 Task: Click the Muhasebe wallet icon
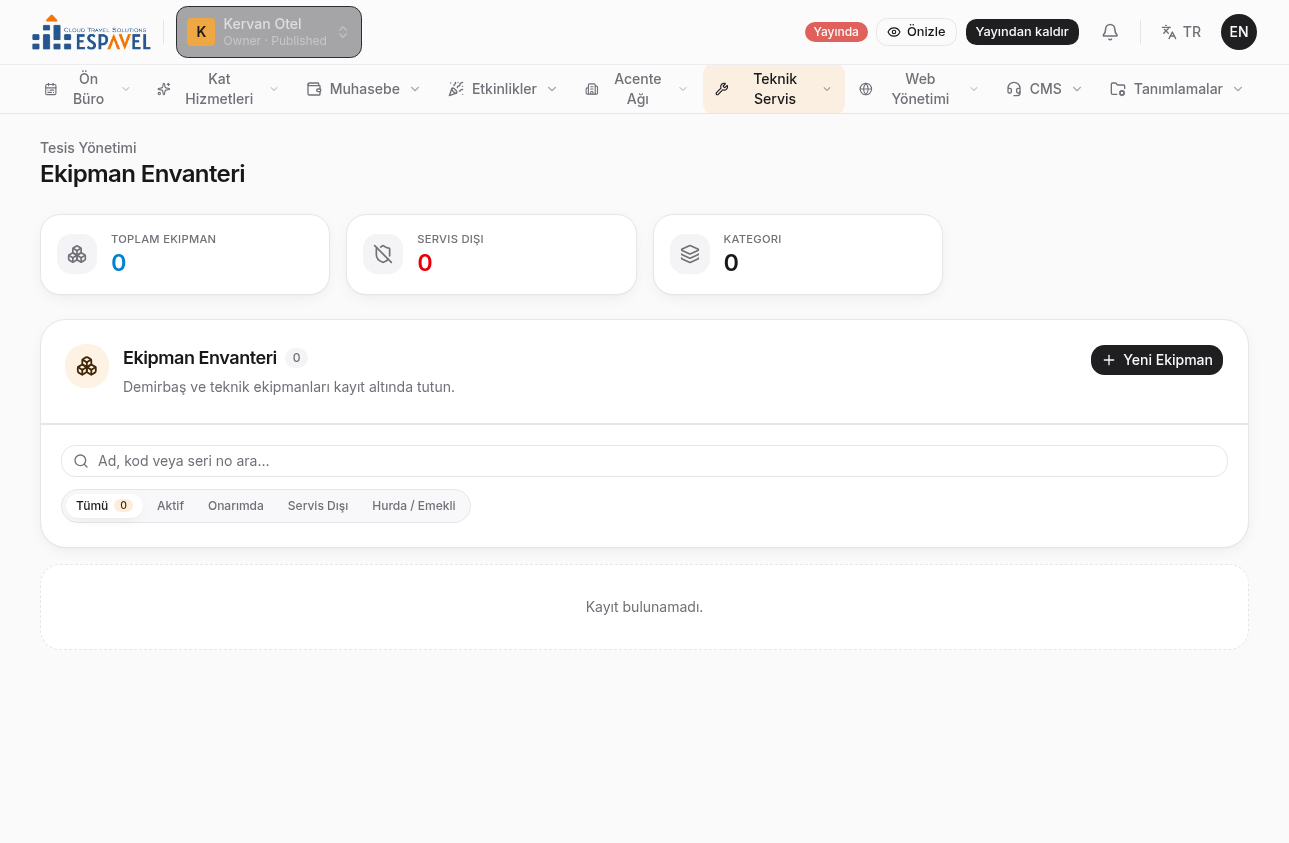point(314,89)
